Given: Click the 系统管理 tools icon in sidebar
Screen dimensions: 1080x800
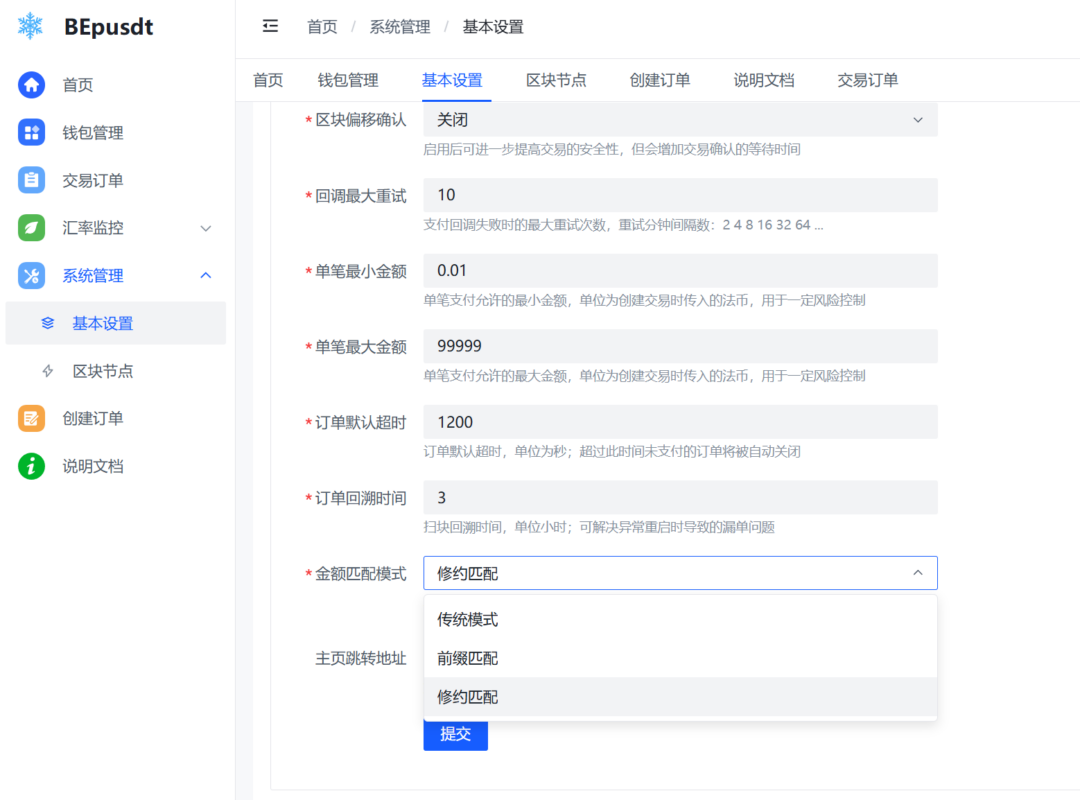Looking at the screenshot, I should click(31, 276).
